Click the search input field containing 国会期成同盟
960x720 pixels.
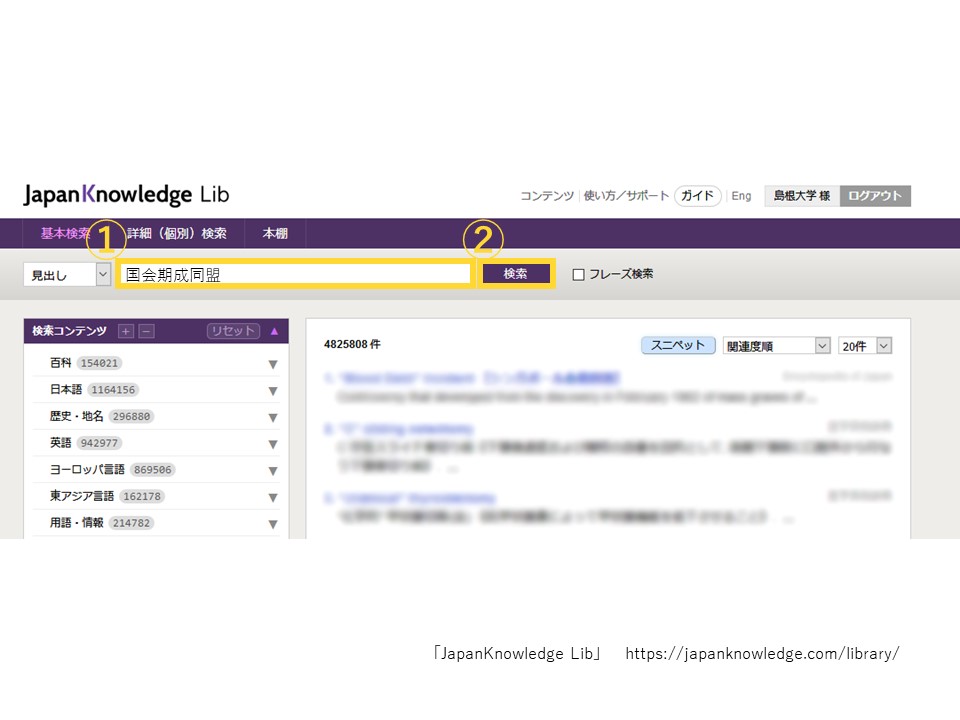tap(295, 274)
